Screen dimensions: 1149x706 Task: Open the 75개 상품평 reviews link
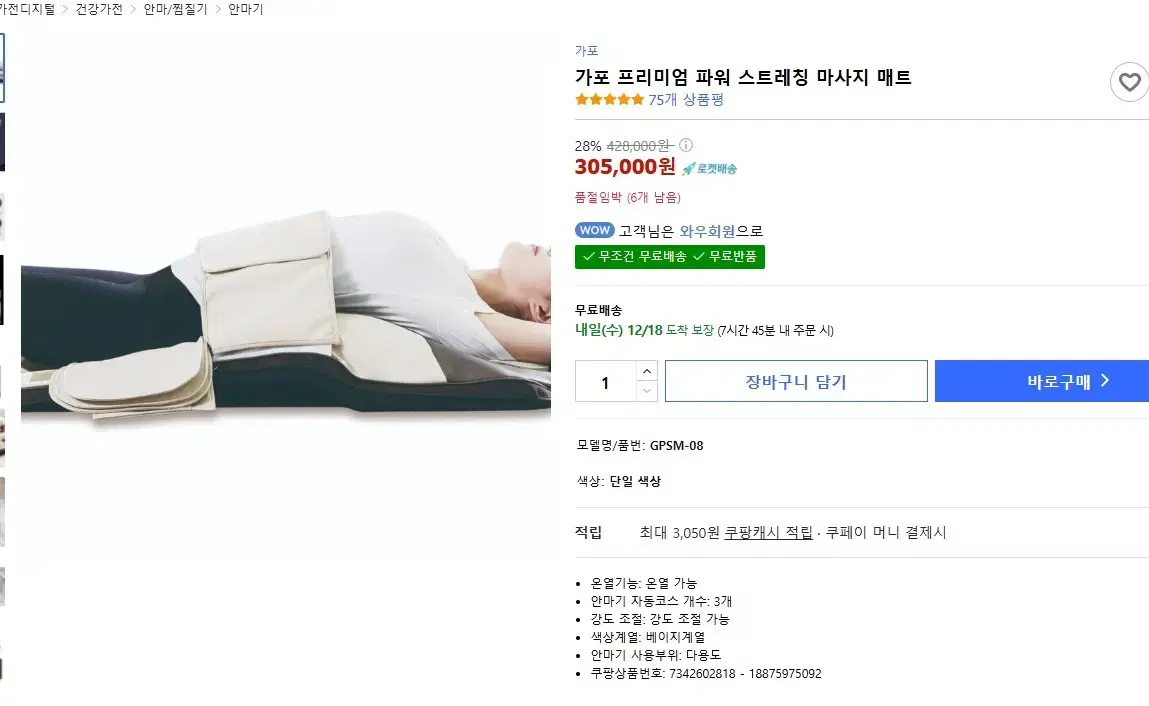[x=686, y=100]
